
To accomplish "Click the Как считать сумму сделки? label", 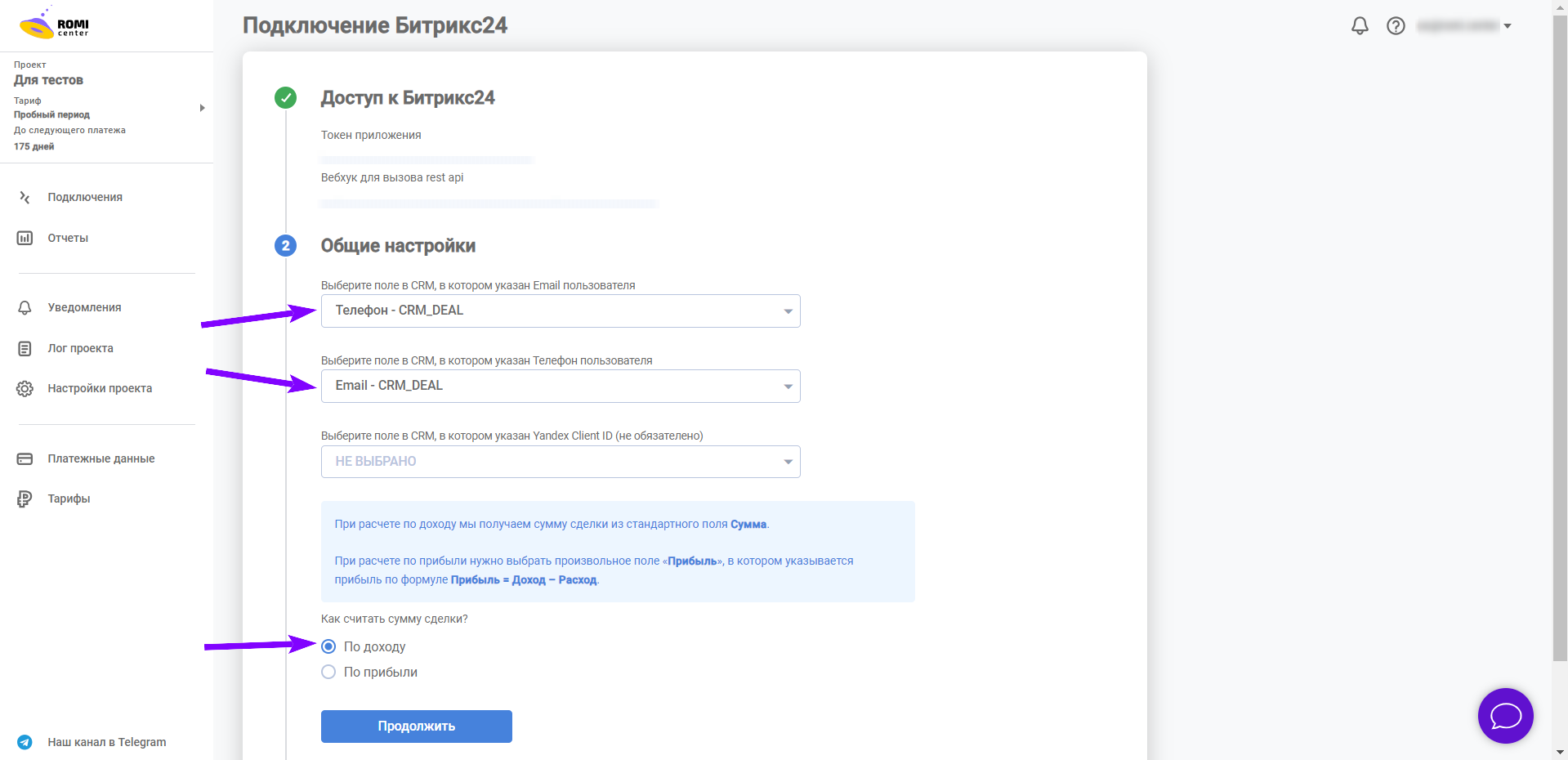I will (x=395, y=619).
